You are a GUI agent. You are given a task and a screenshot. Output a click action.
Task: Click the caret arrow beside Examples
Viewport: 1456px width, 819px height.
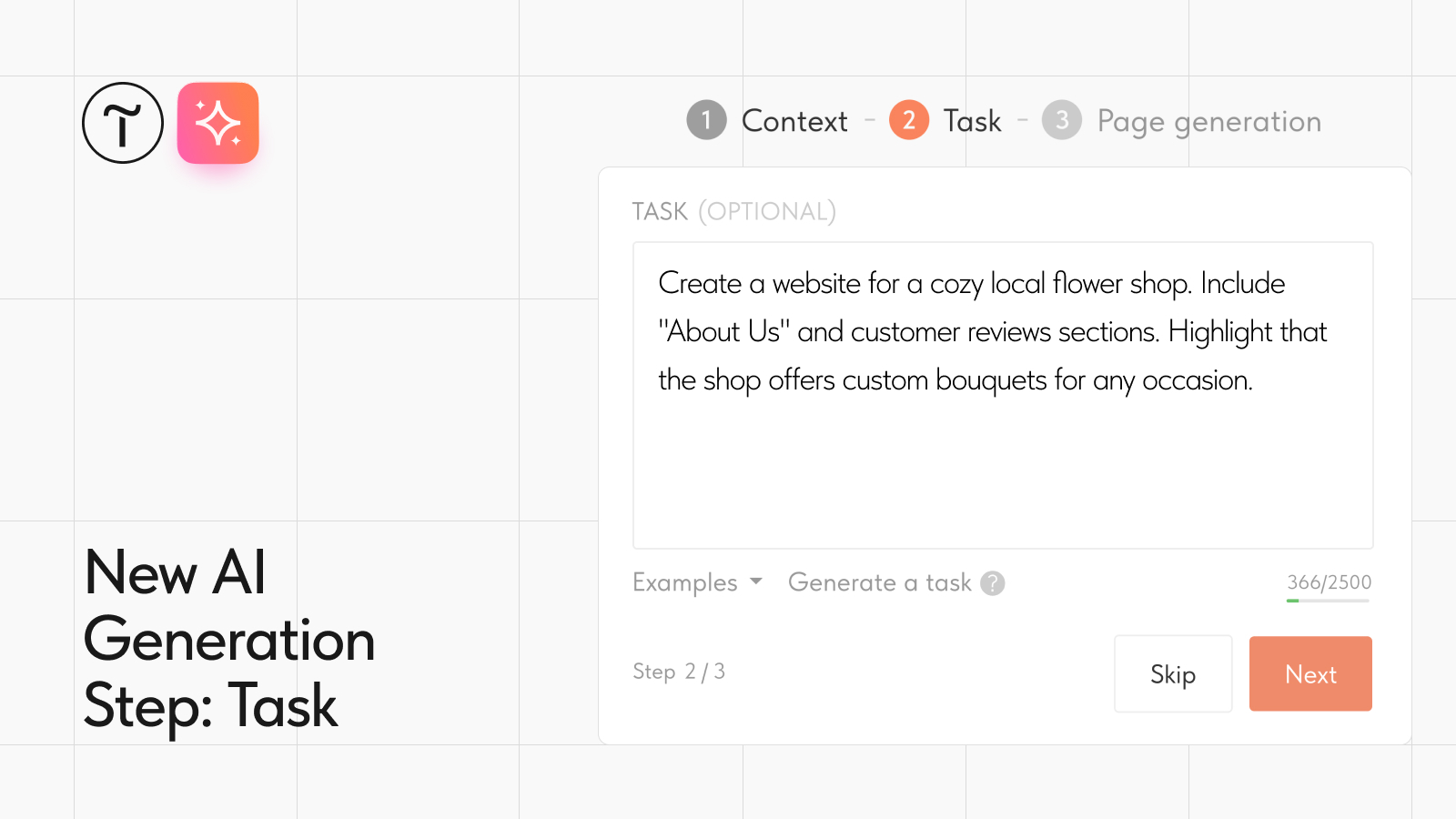coord(755,581)
